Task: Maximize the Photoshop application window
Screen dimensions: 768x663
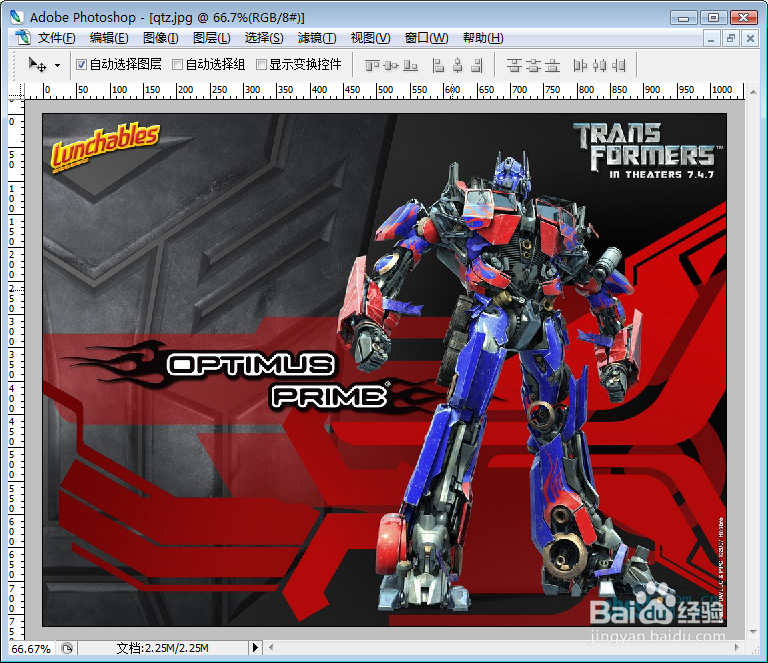Action: [714, 18]
